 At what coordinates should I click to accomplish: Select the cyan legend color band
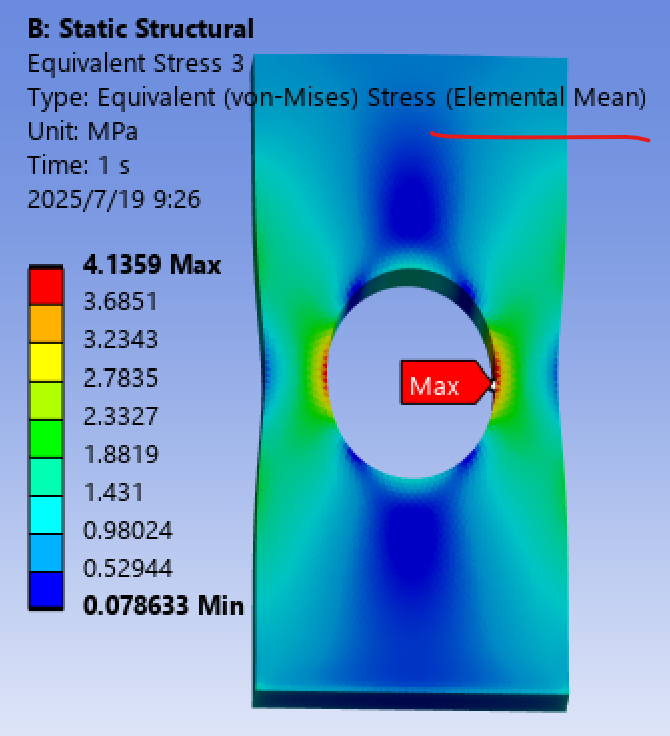(x=46, y=515)
